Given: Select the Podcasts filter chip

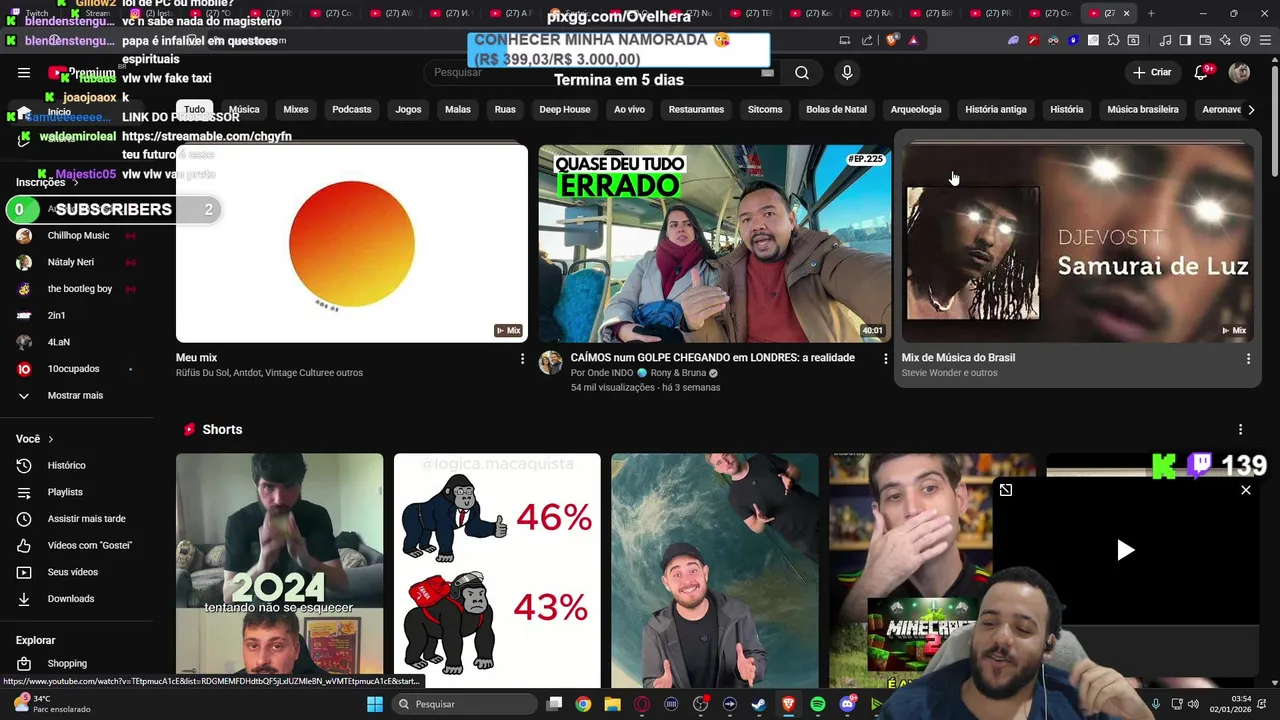Looking at the screenshot, I should point(352,109).
